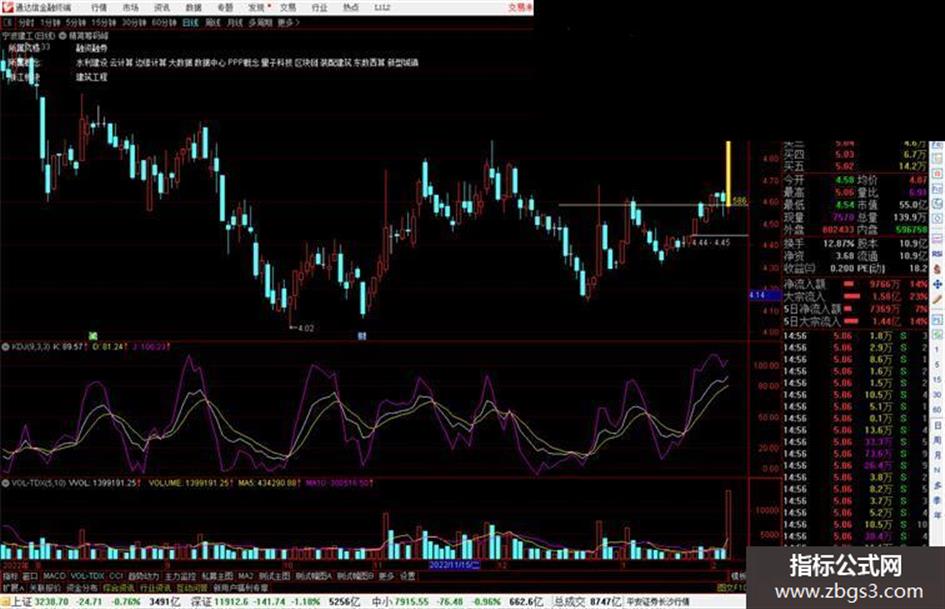
Task: Select the pencil drawing tool icon
Action: point(937,300)
